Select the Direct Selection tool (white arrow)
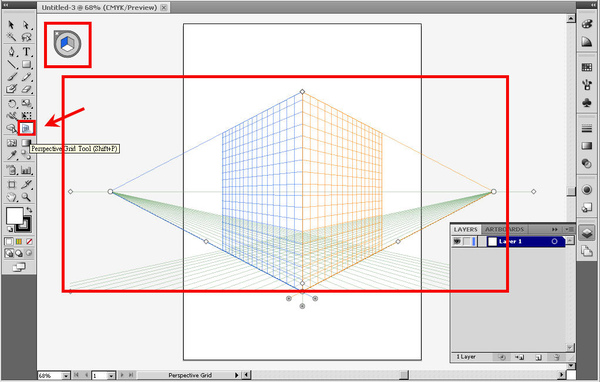Screen dimensions: 600x382 click(26, 25)
